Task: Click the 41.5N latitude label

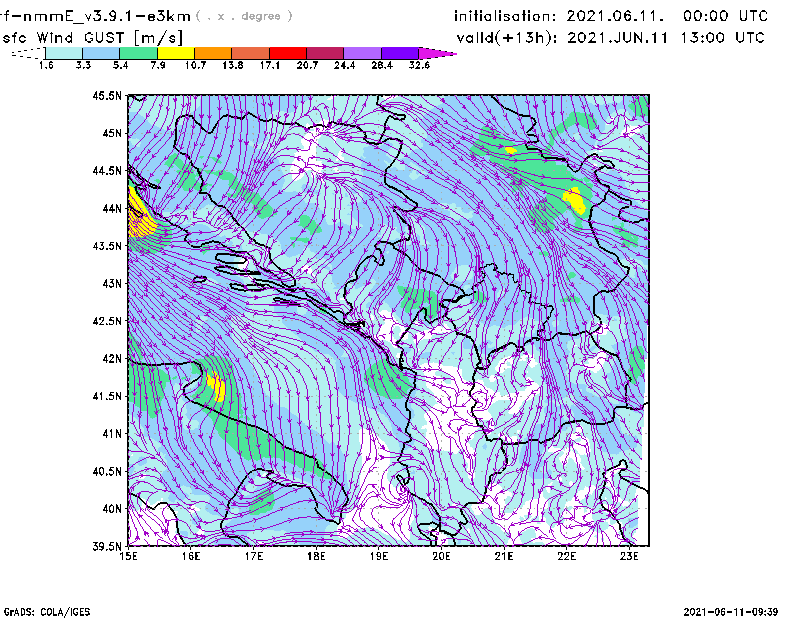Action: coord(108,396)
